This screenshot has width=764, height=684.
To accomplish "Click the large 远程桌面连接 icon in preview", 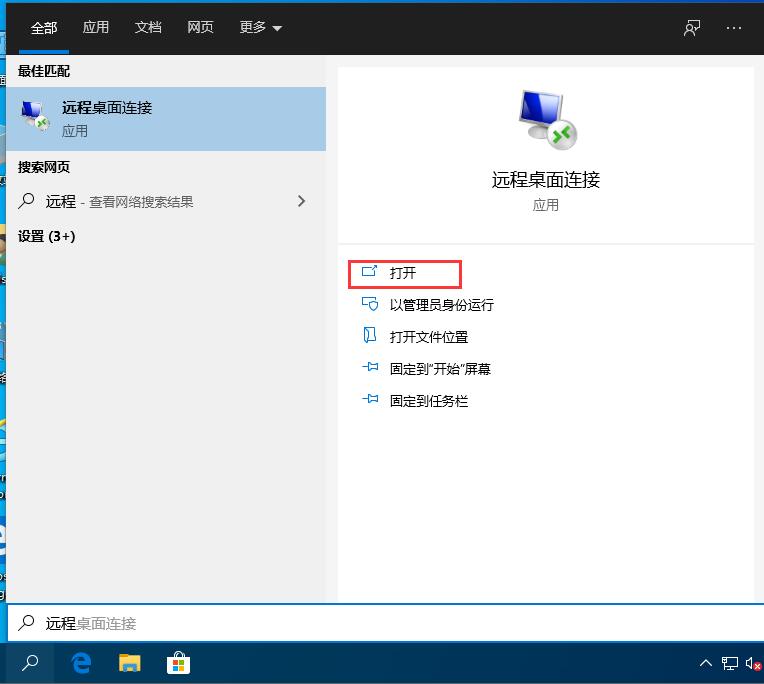I will pos(546,119).
